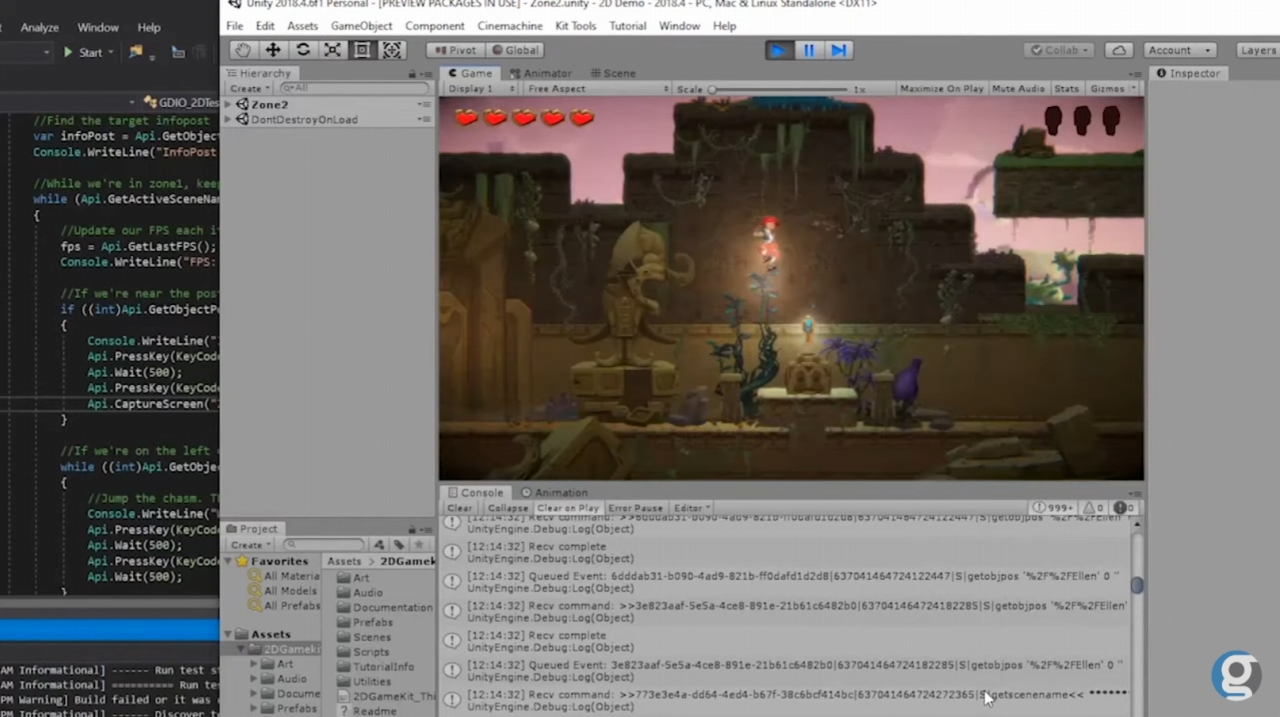Open the Cinemachine menu
This screenshot has height=717, width=1280.
click(511, 26)
